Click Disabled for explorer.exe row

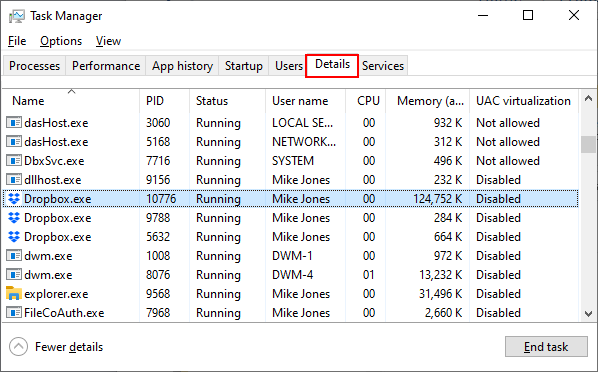tap(498, 294)
